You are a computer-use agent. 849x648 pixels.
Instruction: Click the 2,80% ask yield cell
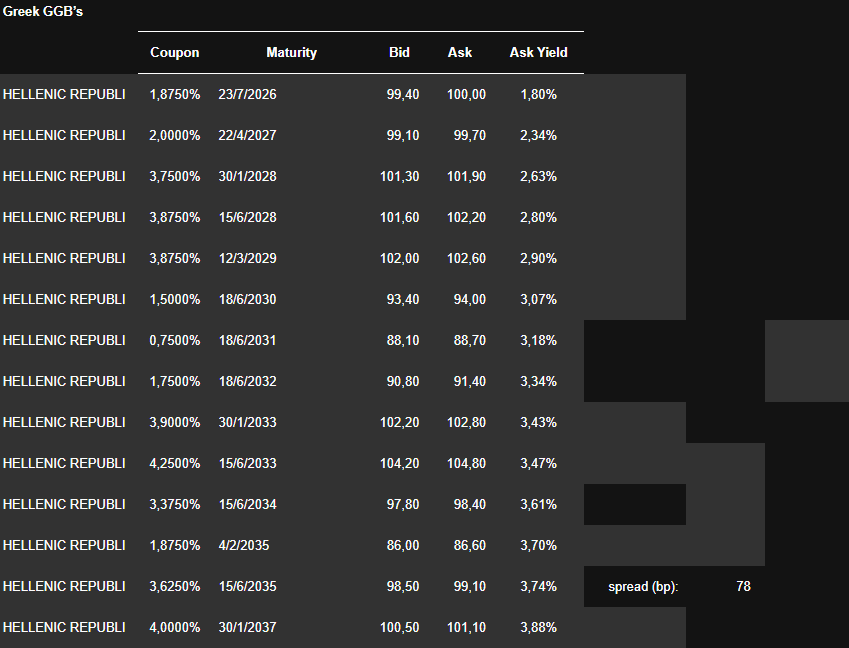pos(538,218)
